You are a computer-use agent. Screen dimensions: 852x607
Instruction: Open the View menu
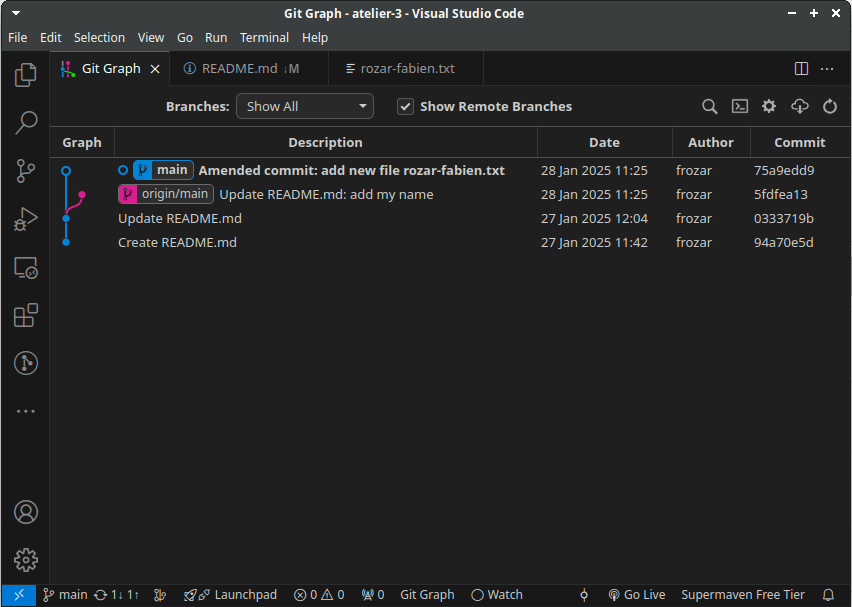(151, 37)
